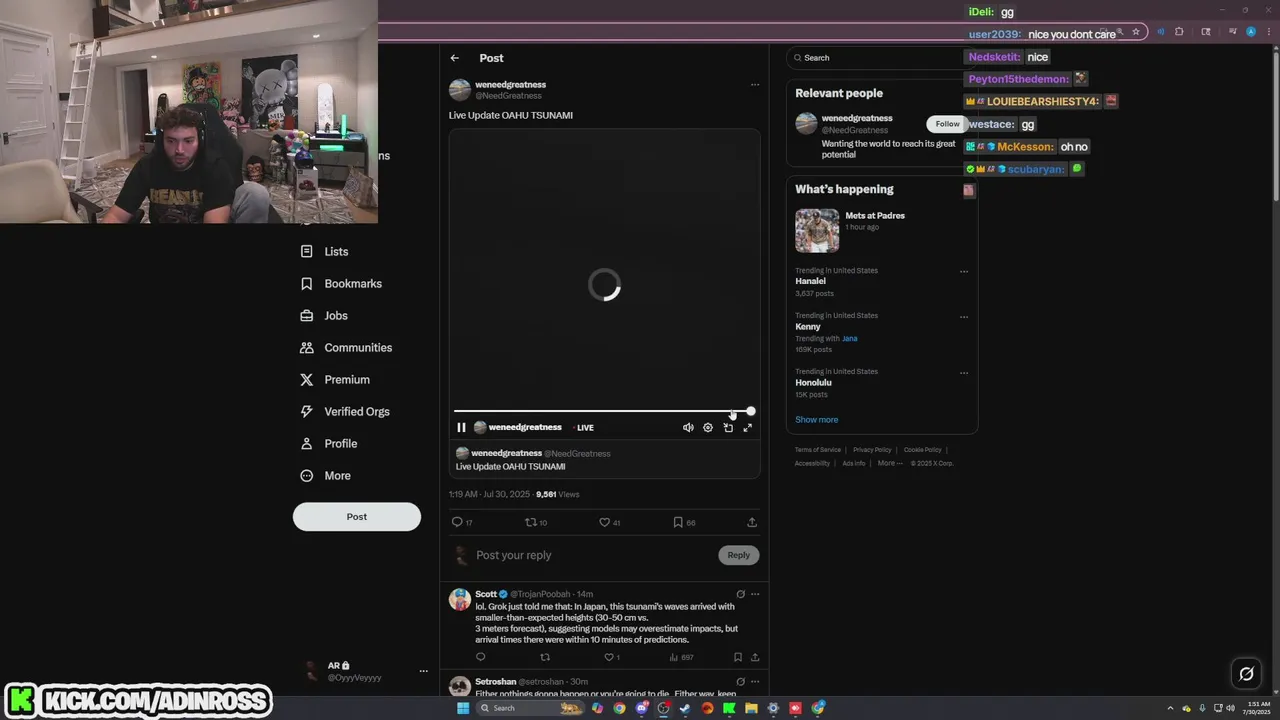Viewport: 1280px width, 720px height.
Task: Open Lists in the sidebar
Action: pyautogui.click(x=324, y=252)
